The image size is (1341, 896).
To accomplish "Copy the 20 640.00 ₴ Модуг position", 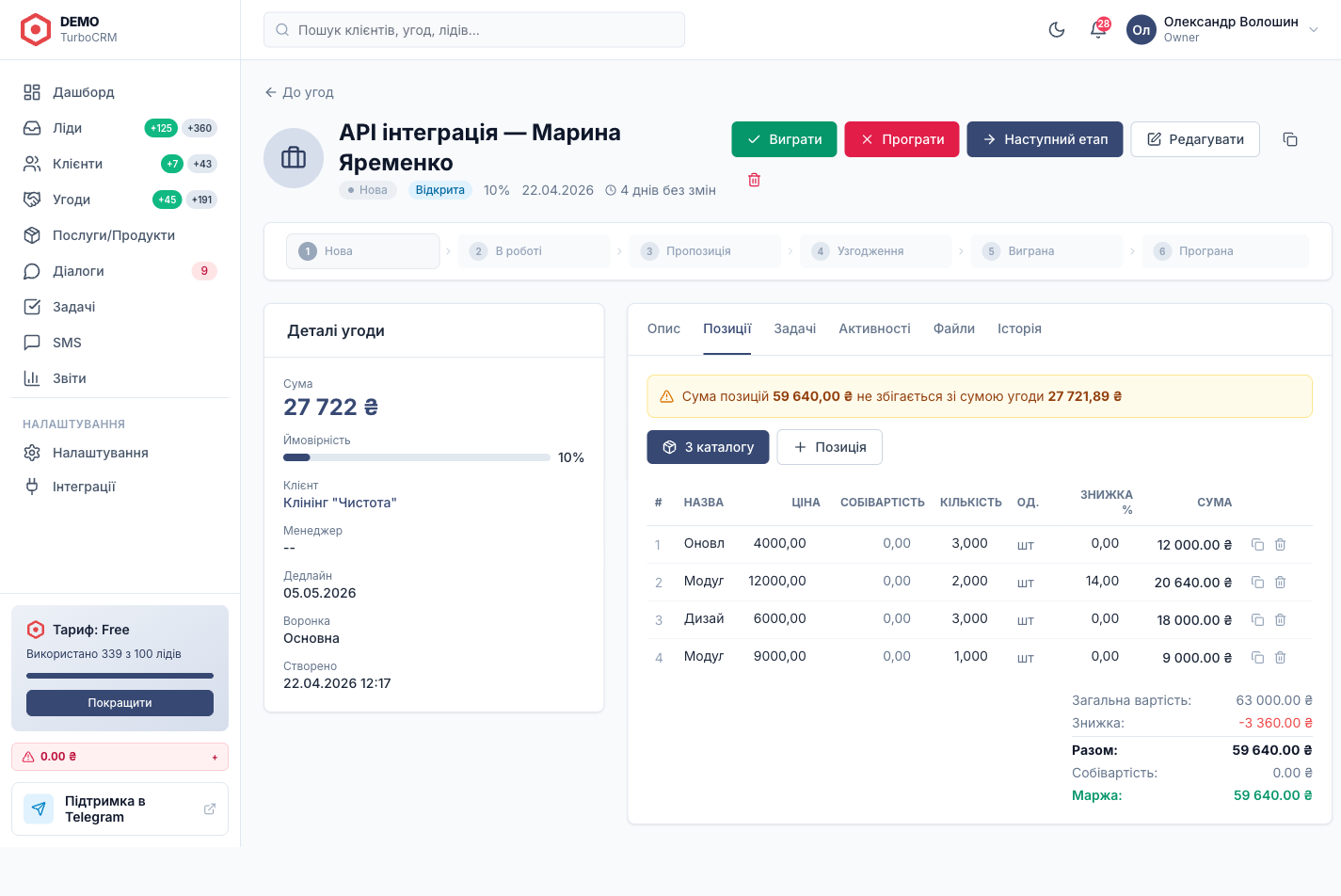I will click(x=1257, y=582).
